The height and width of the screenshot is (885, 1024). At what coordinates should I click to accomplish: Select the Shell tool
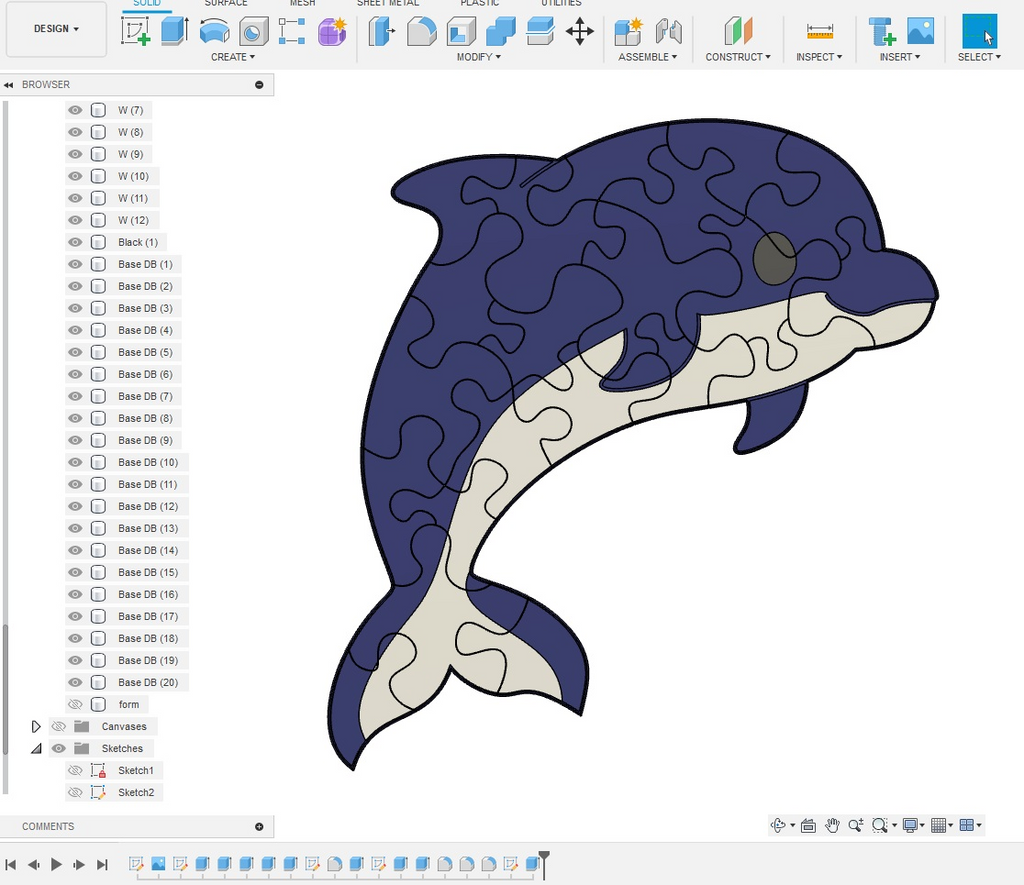click(x=461, y=31)
